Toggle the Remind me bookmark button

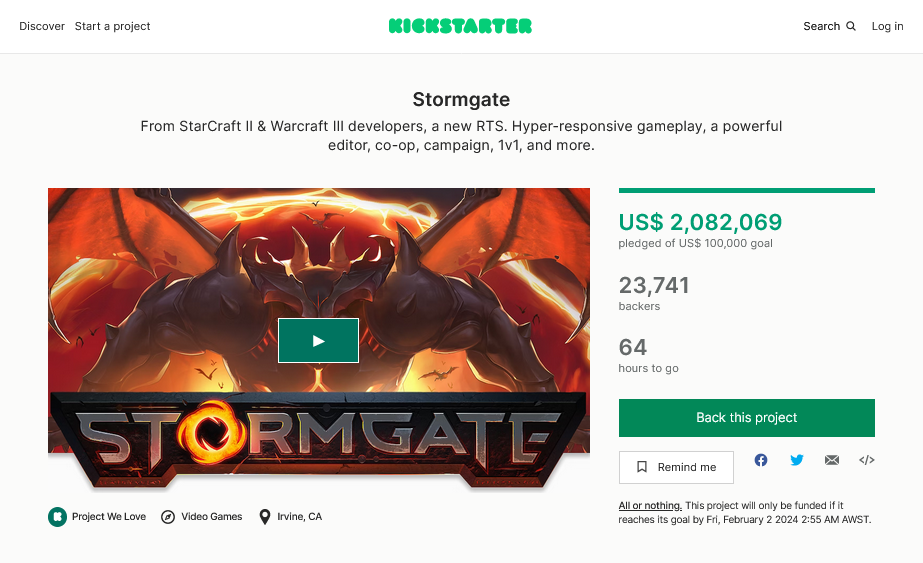point(676,467)
